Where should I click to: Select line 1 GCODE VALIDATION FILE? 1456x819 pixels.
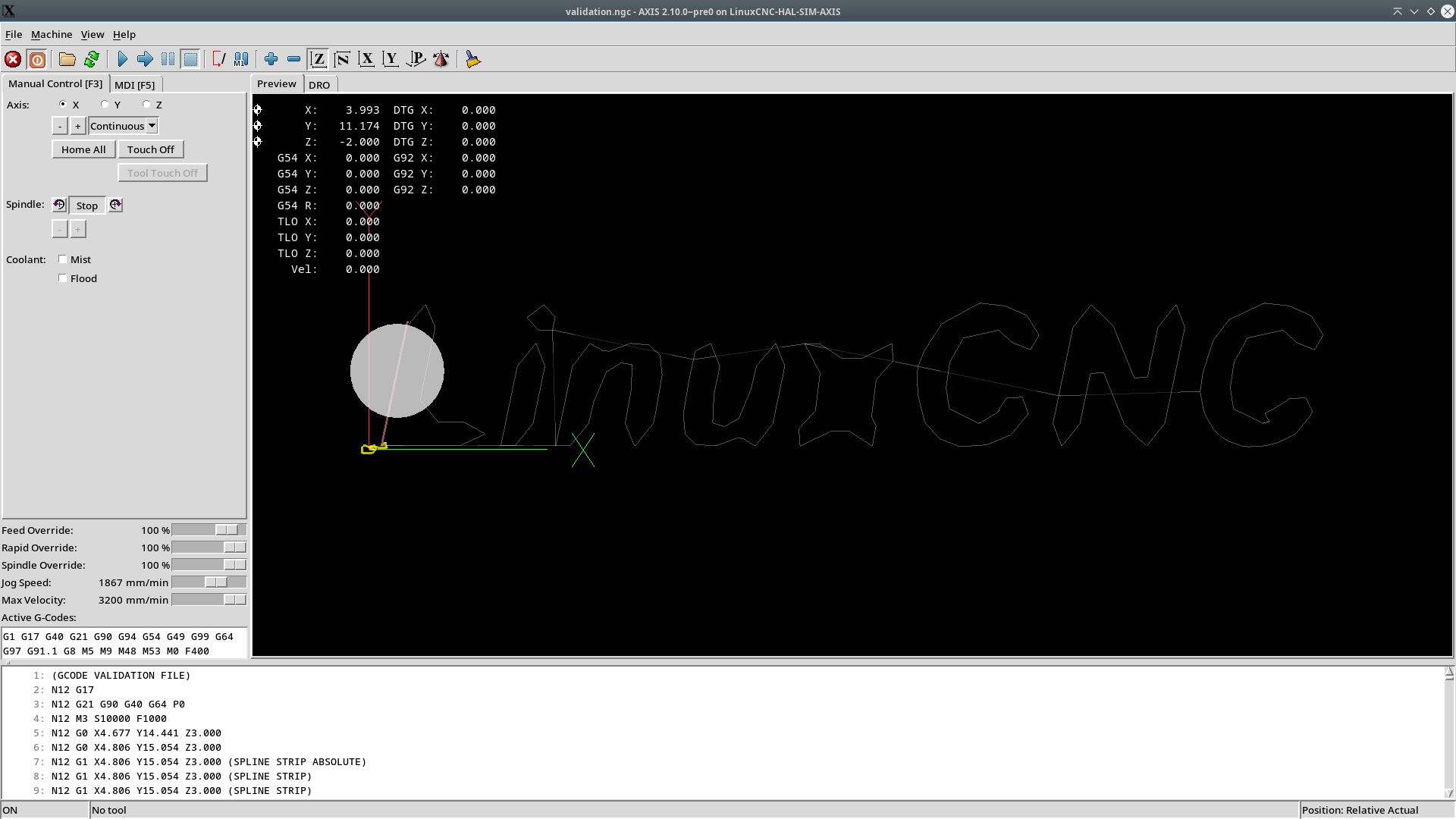click(x=121, y=675)
